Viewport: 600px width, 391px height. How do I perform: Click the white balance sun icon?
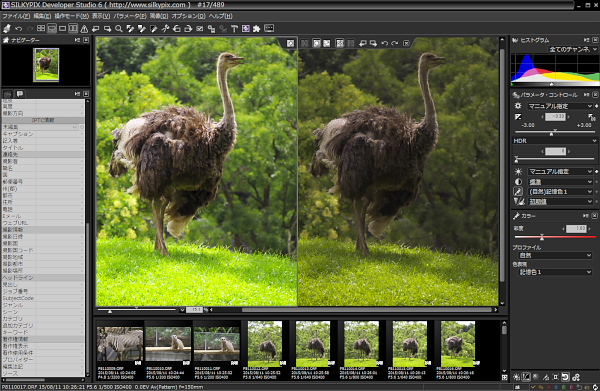[518, 171]
